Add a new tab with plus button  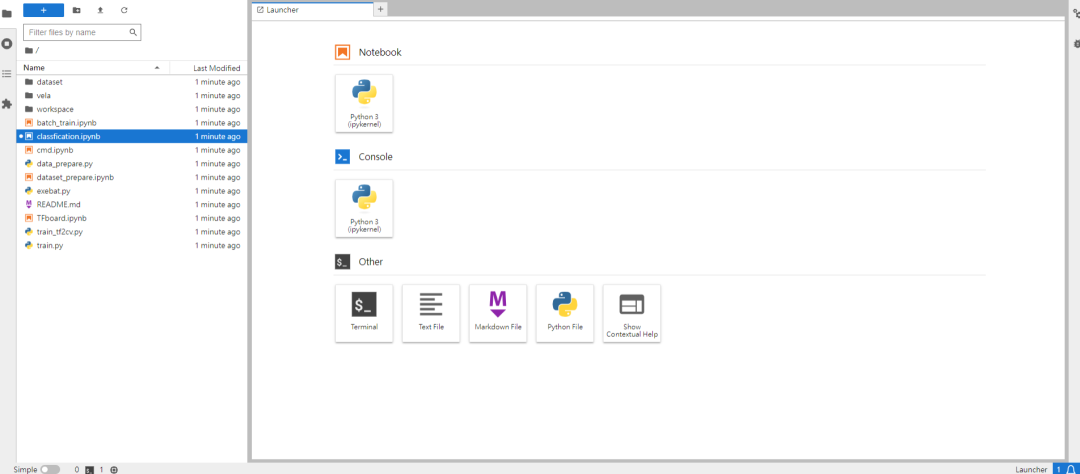coord(380,10)
